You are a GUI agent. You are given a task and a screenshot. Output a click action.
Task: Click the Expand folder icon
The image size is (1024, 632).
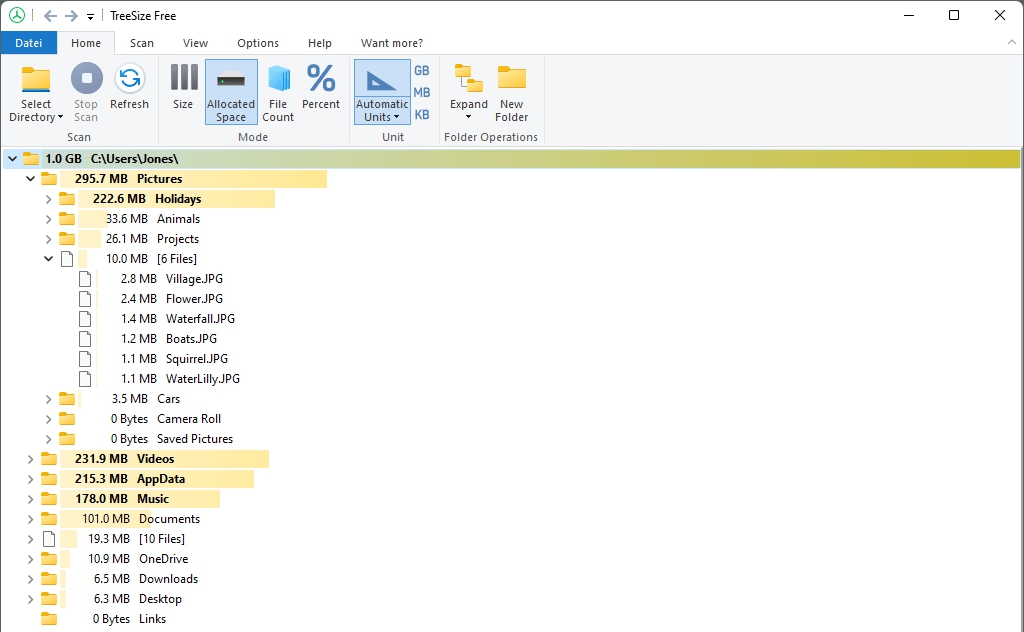coord(468,78)
